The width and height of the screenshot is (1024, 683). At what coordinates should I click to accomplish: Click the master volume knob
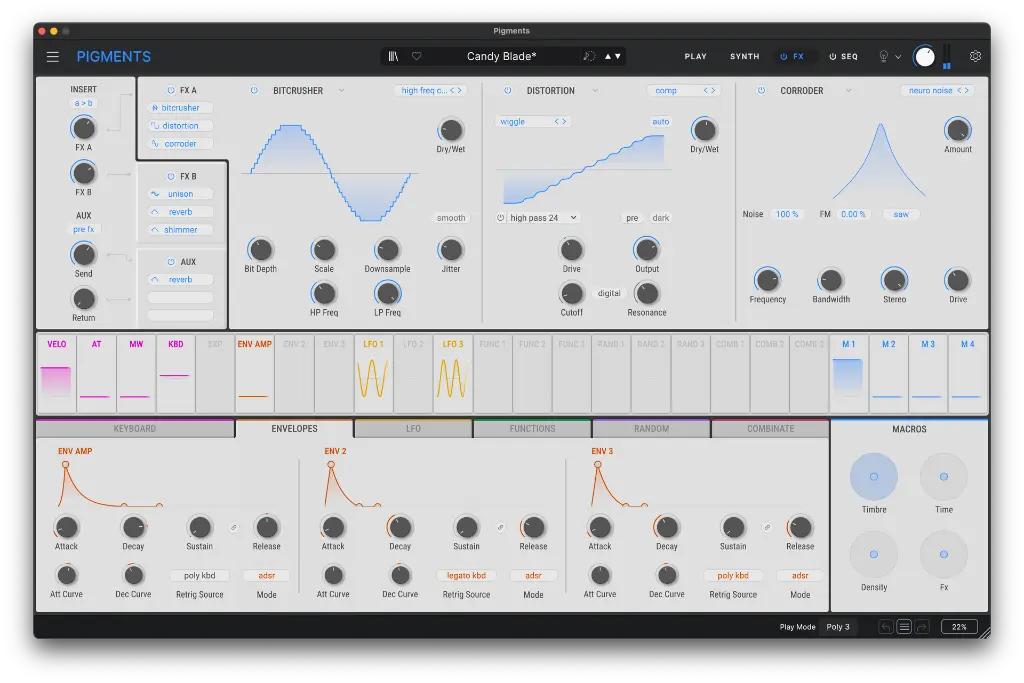tap(924, 57)
